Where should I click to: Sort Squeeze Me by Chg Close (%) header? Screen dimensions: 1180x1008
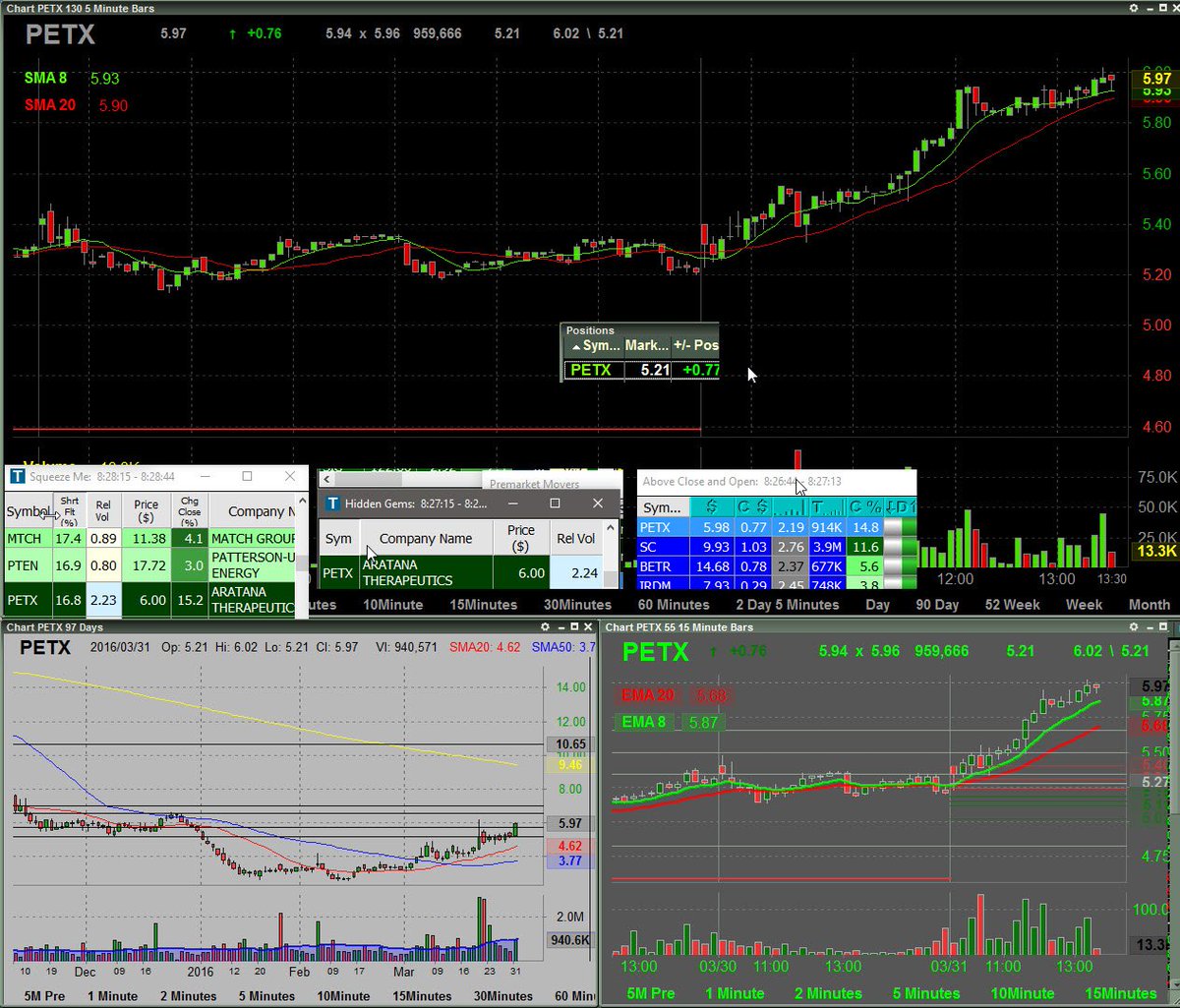[190, 510]
